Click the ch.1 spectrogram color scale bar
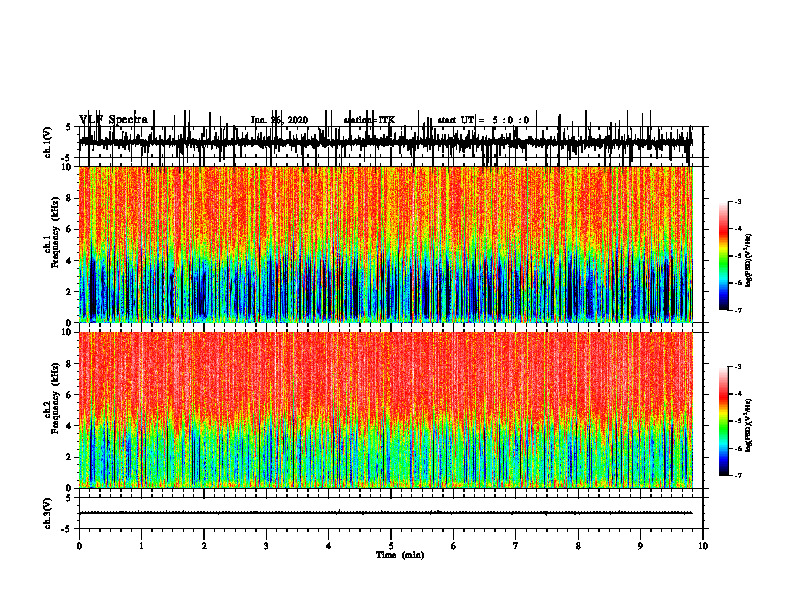The width and height of the screenshot is (792, 612). (724, 256)
